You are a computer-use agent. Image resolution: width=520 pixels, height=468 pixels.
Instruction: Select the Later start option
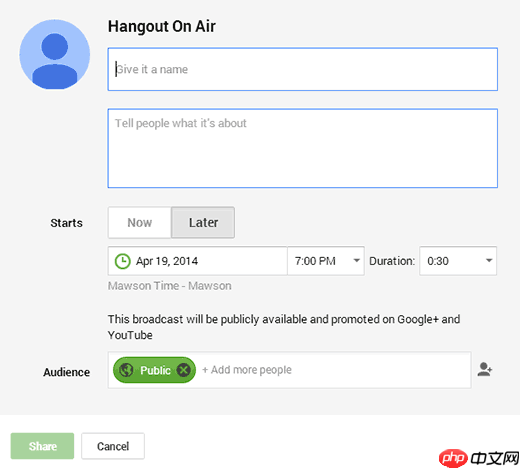tap(203, 223)
